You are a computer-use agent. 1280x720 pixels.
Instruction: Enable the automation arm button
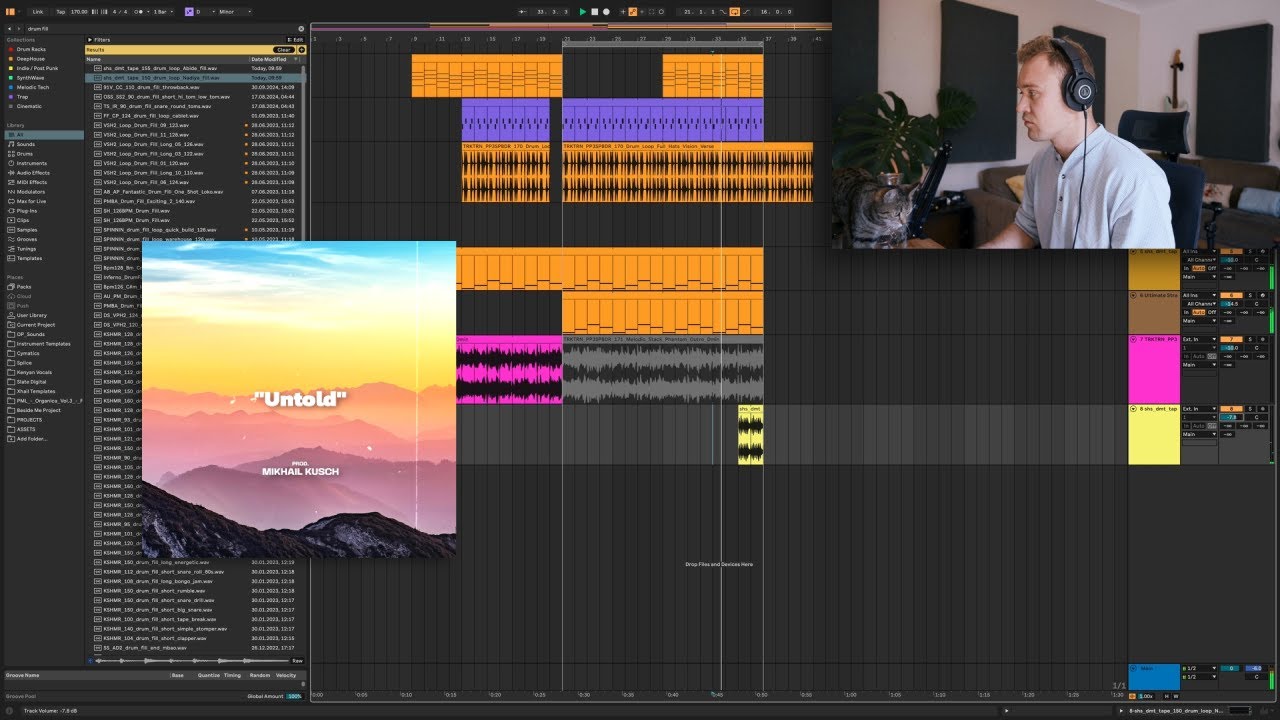click(633, 12)
